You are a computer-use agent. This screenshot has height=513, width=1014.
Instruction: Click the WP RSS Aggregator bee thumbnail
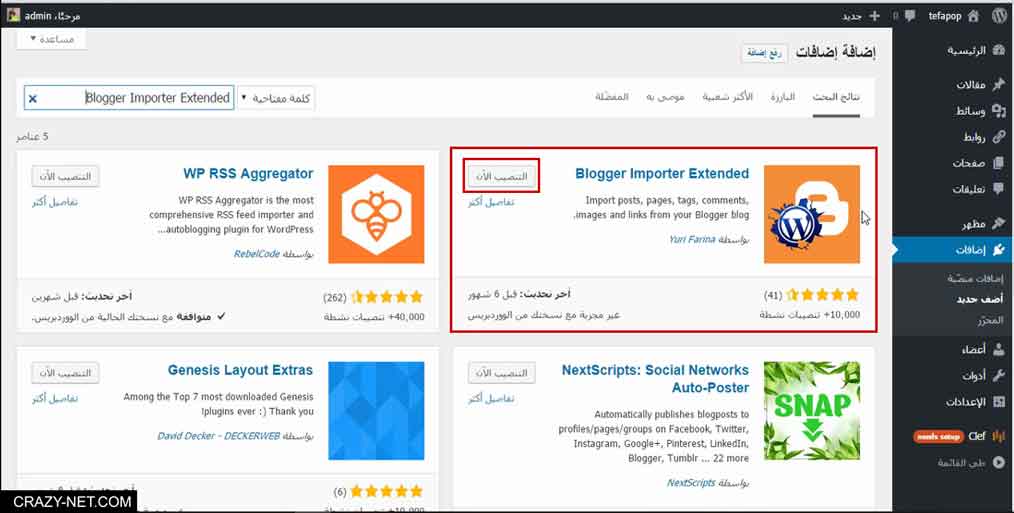point(376,214)
